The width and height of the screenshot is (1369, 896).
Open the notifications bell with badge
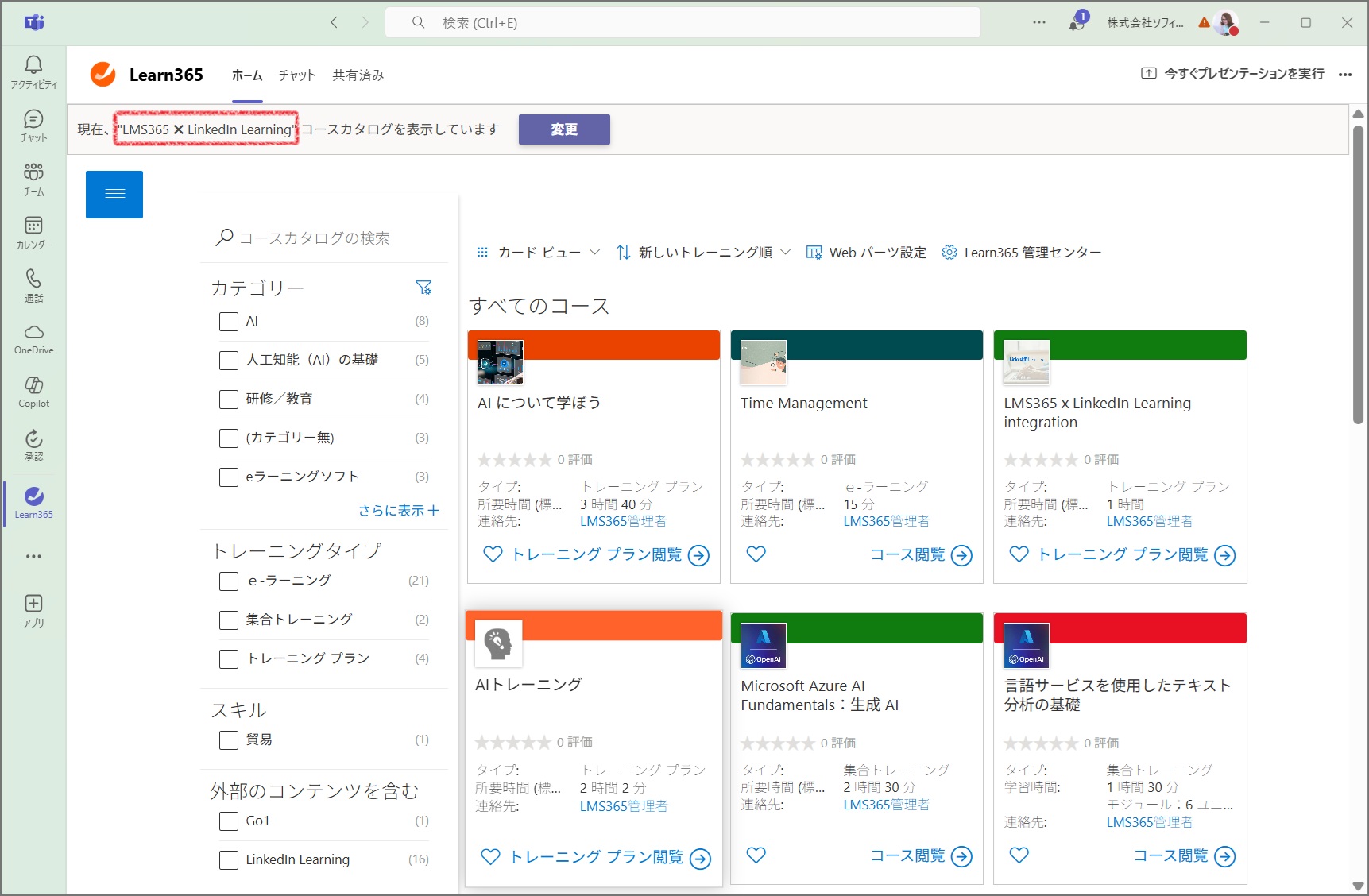pos(1078,21)
